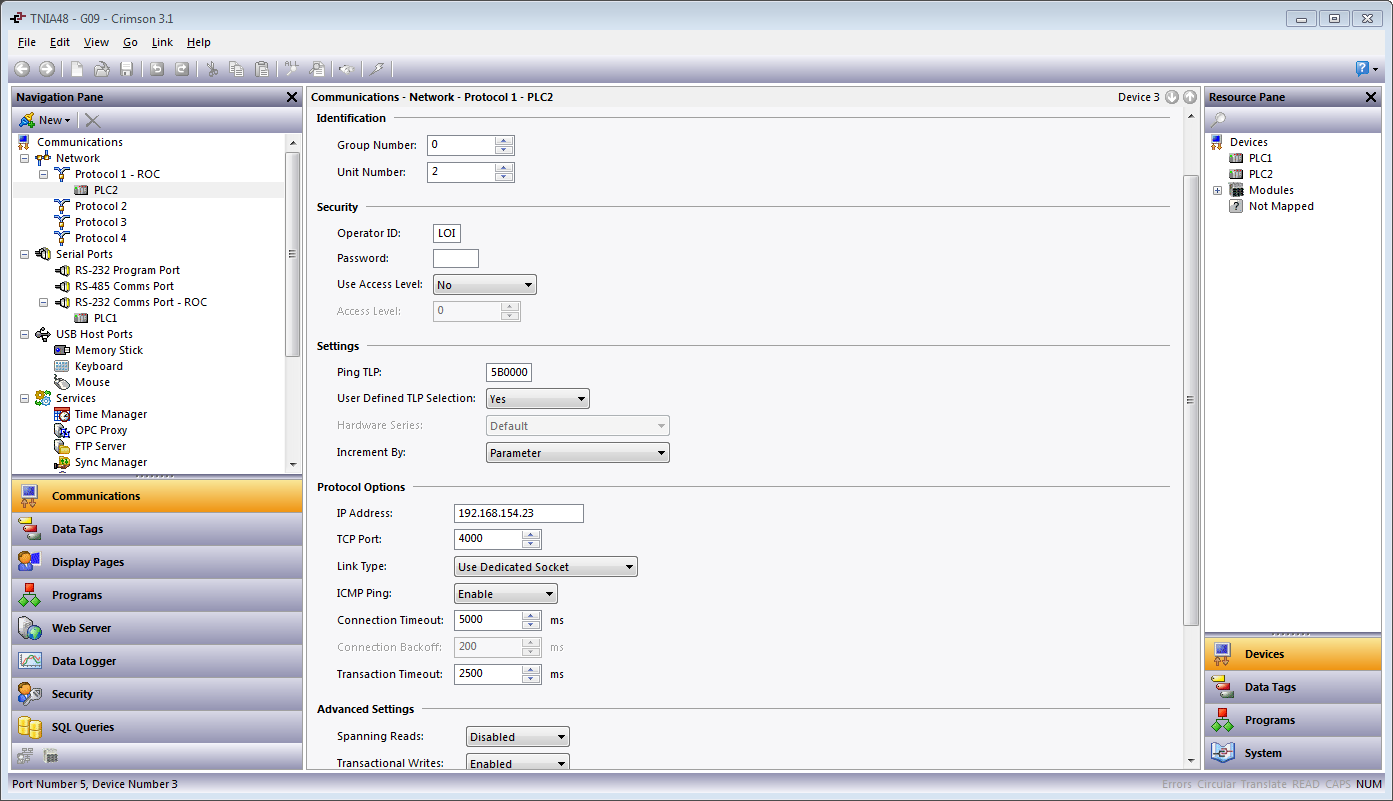The width and height of the screenshot is (1393, 801).
Task: Click the Redo toolbar icon
Action: click(x=182, y=69)
